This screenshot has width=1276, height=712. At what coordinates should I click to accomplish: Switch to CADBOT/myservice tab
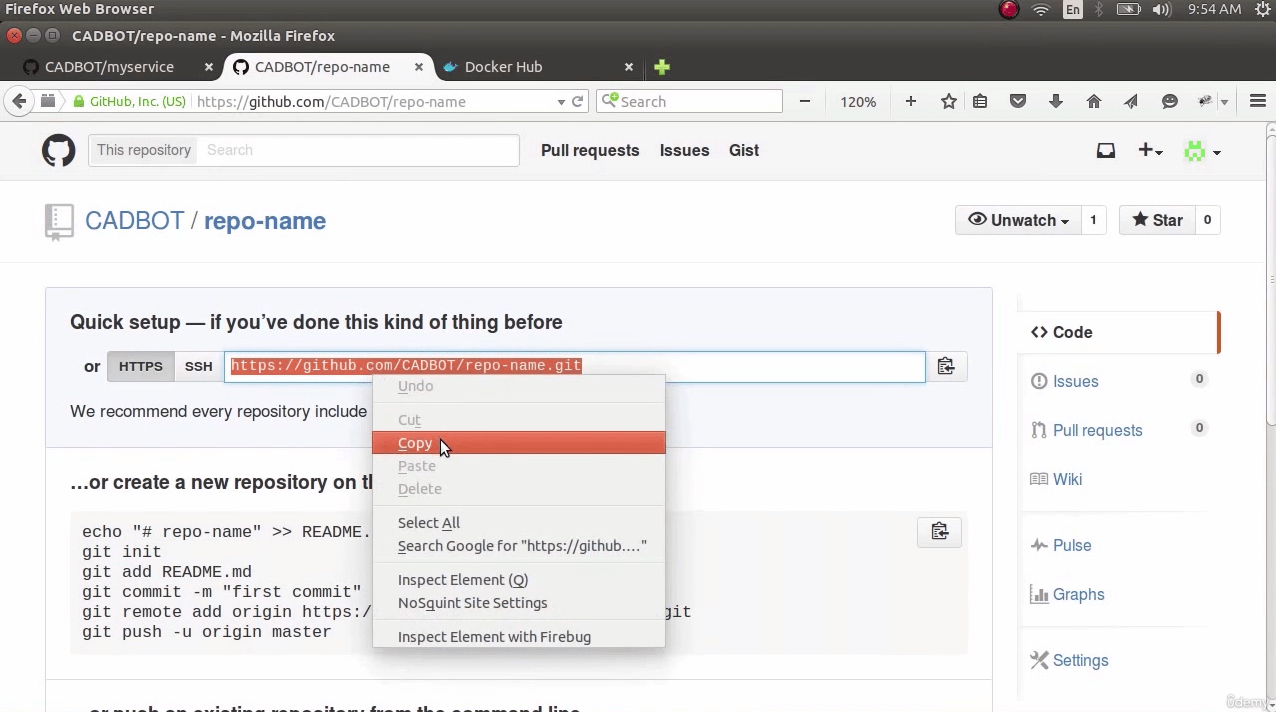110,67
